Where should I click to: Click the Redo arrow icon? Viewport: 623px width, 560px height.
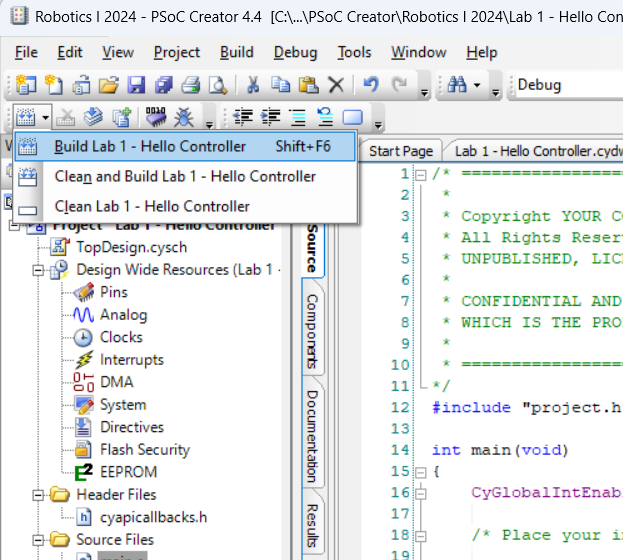coord(399,85)
